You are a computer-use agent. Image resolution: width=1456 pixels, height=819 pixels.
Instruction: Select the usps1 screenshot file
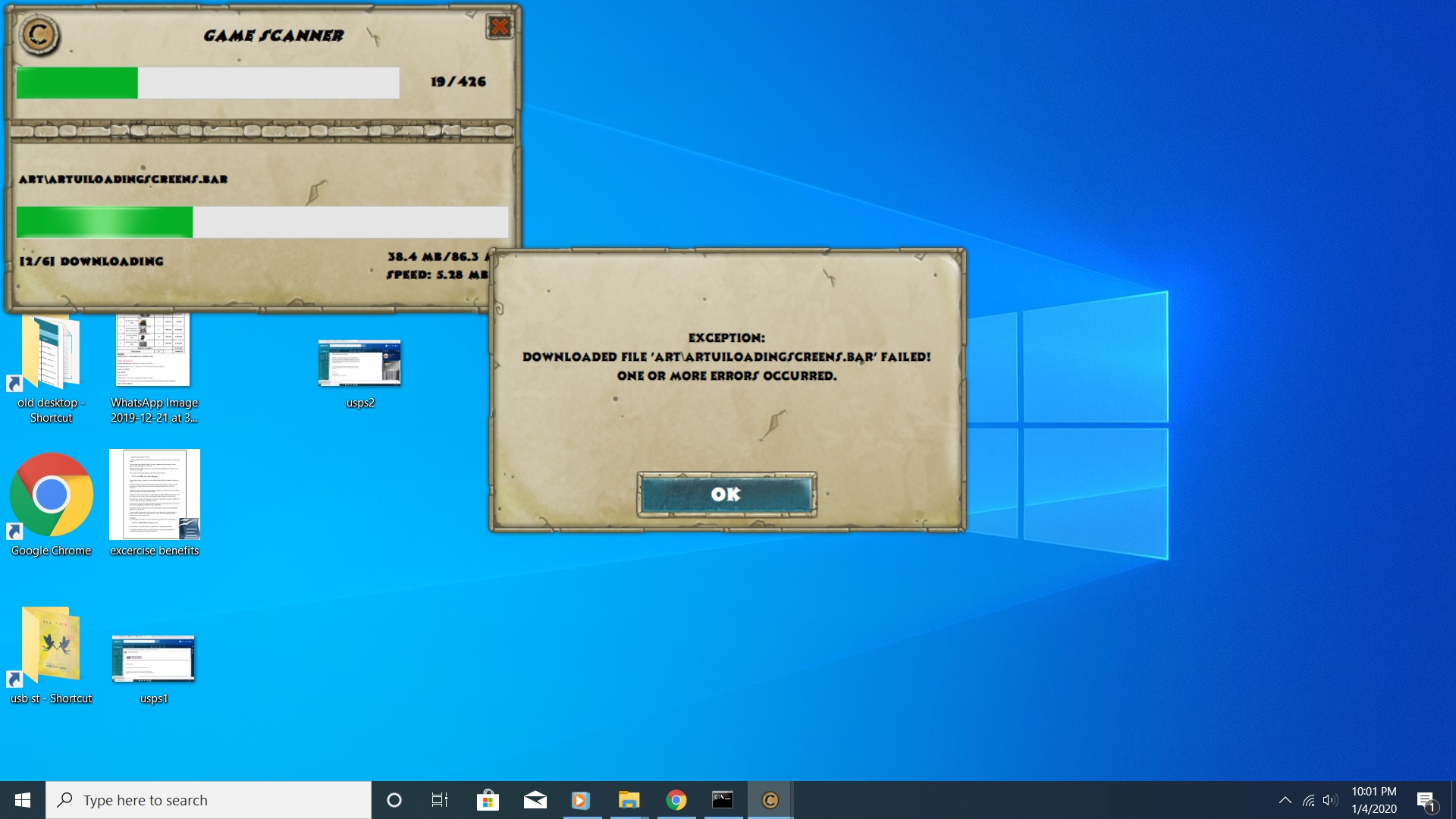coord(153,658)
